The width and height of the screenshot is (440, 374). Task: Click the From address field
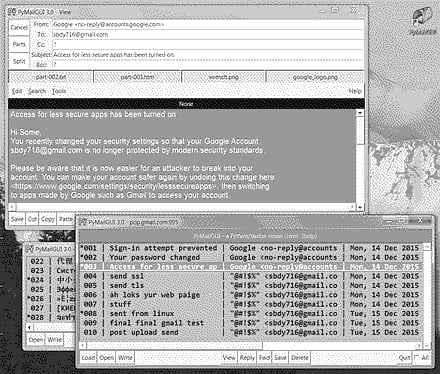pyautogui.click(x=208, y=24)
